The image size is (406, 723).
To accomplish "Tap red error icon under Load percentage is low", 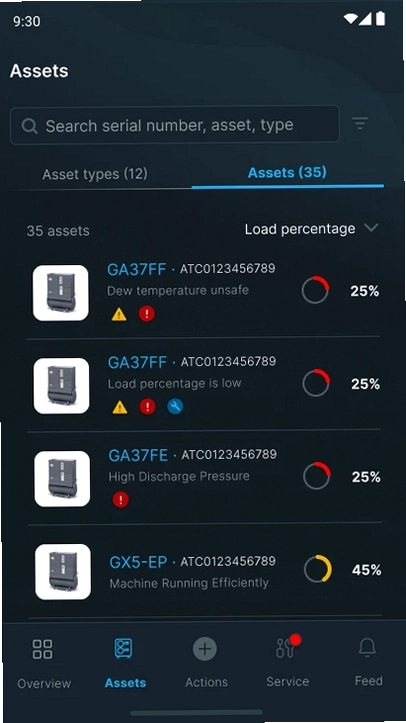I will point(147,407).
